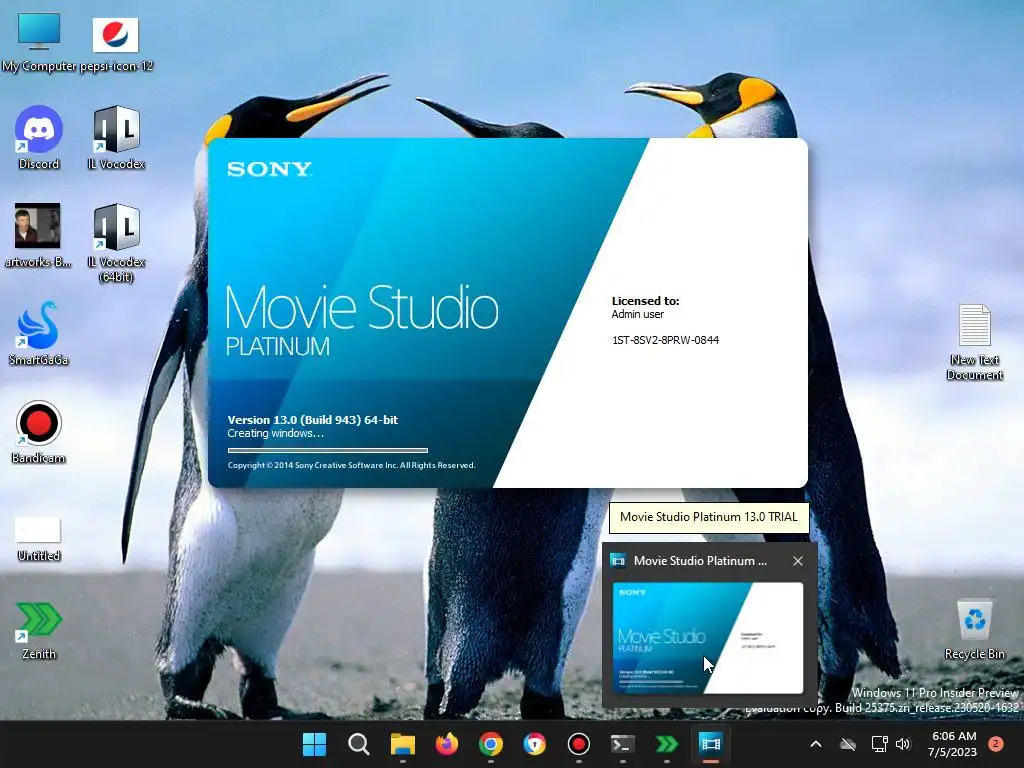
Task: Open the volume tray icon
Action: click(903, 744)
